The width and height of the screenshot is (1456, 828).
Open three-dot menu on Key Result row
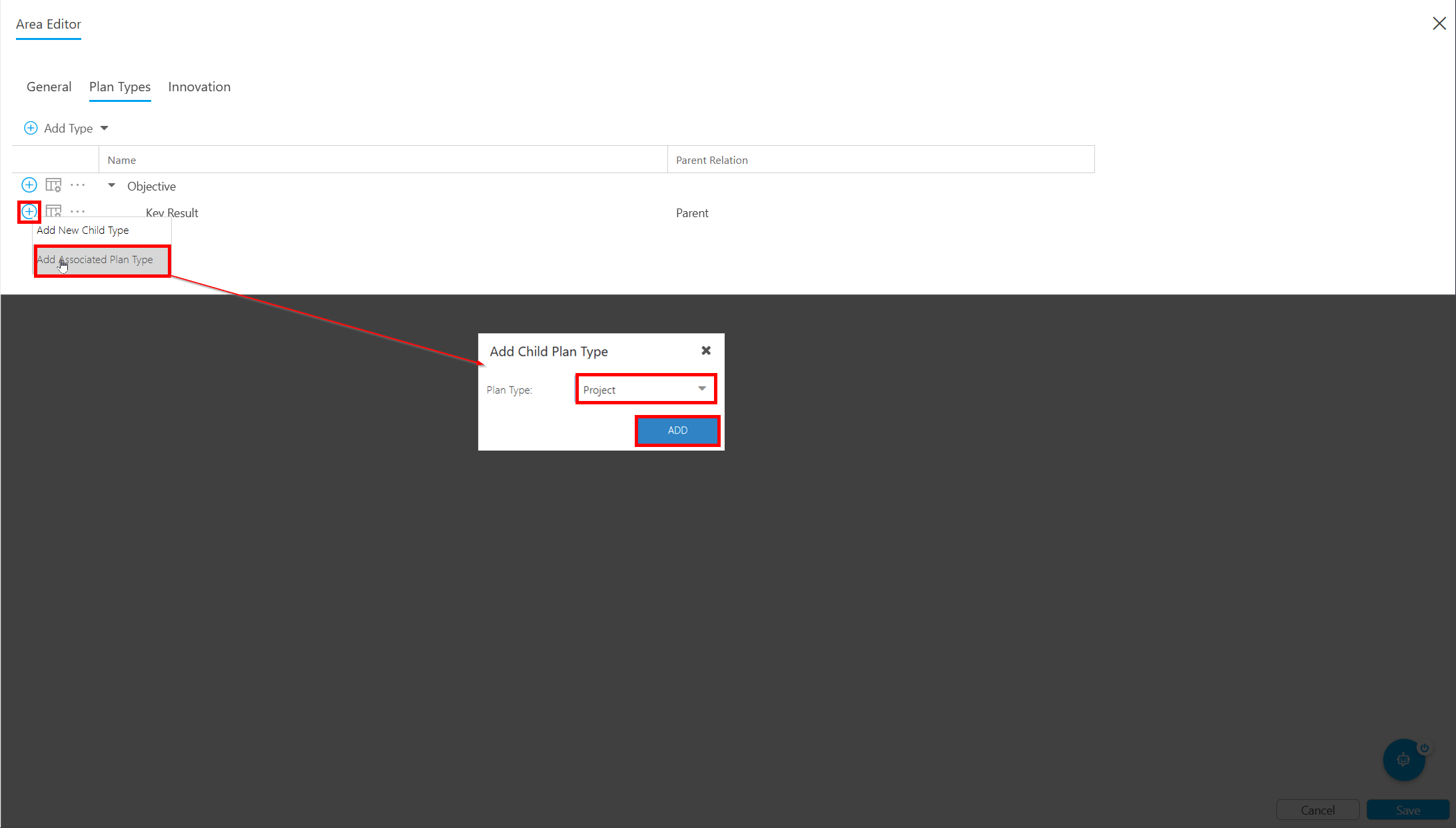[x=78, y=211]
